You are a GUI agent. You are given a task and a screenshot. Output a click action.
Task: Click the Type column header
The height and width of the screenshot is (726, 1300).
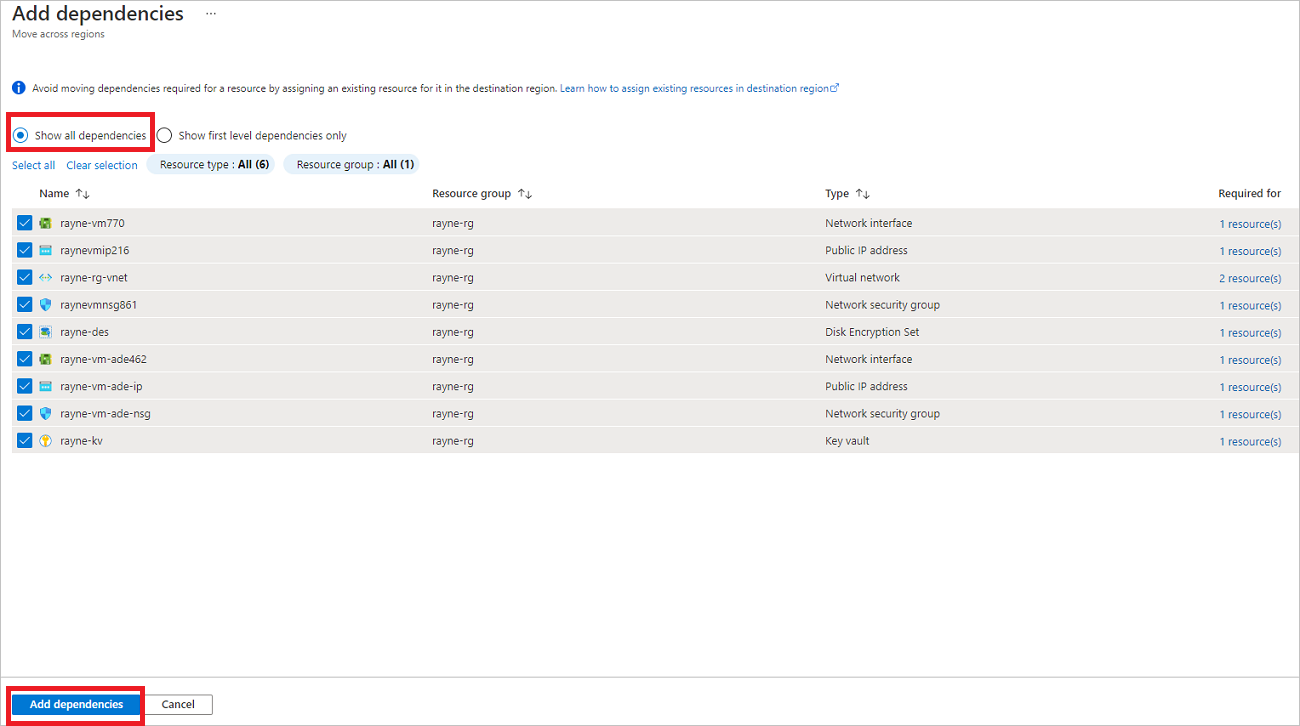[837, 193]
